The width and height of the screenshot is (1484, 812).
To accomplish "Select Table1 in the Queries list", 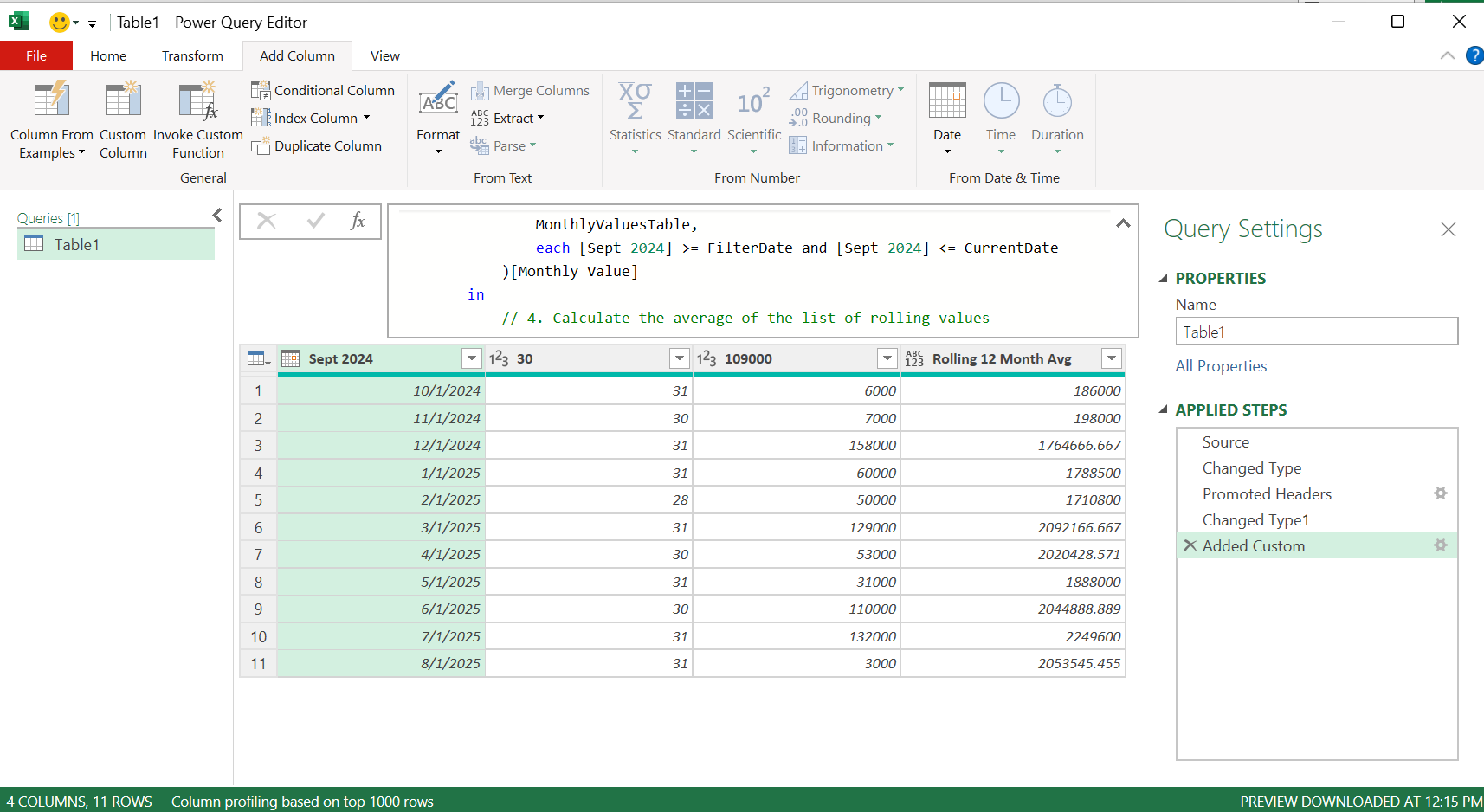I will tap(116, 244).
